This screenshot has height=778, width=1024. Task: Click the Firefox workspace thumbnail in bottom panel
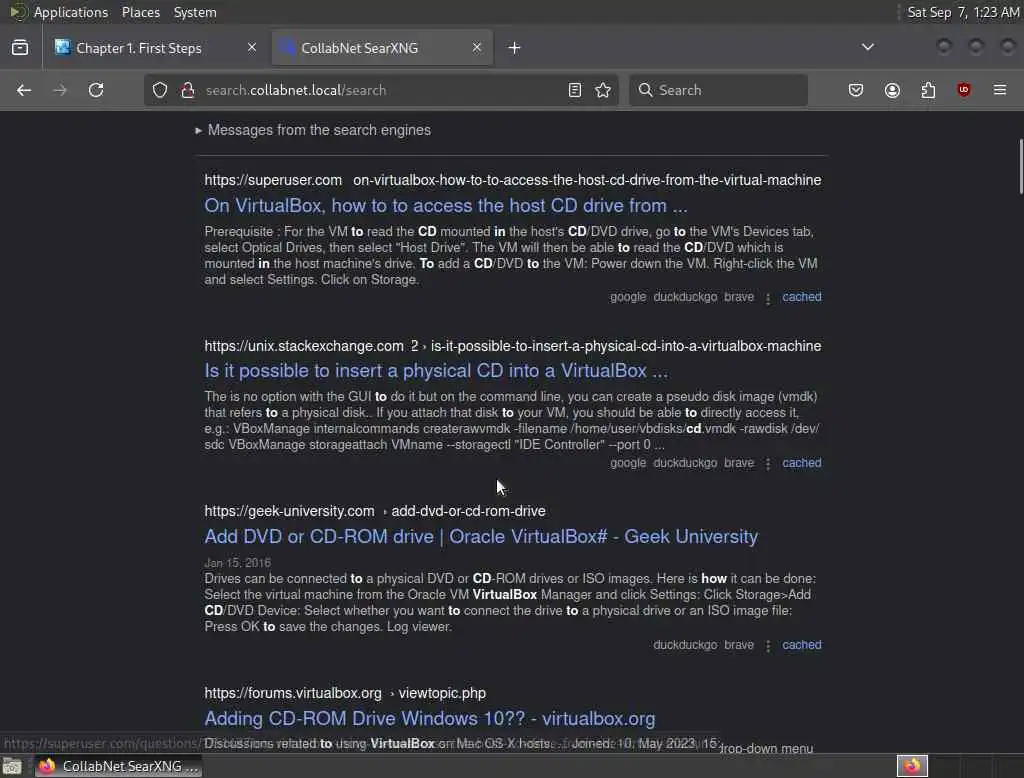coord(912,766)
